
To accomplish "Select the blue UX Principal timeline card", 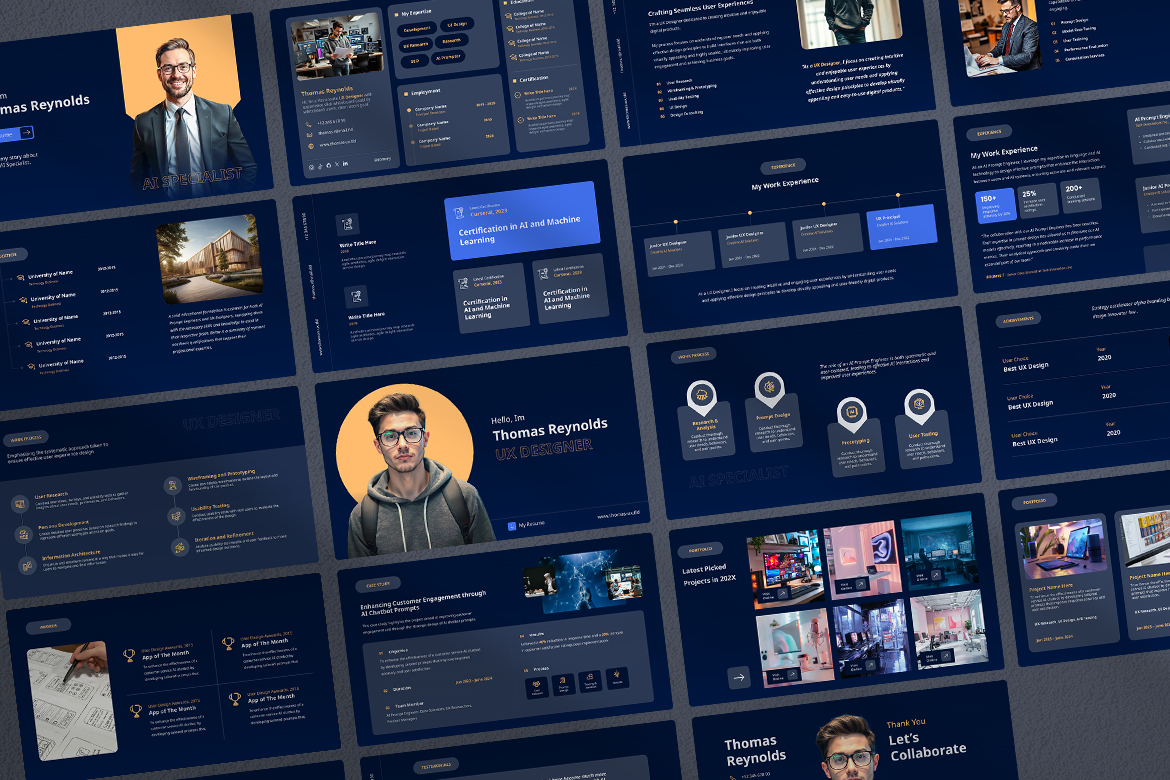I will (x=901, y=226).
